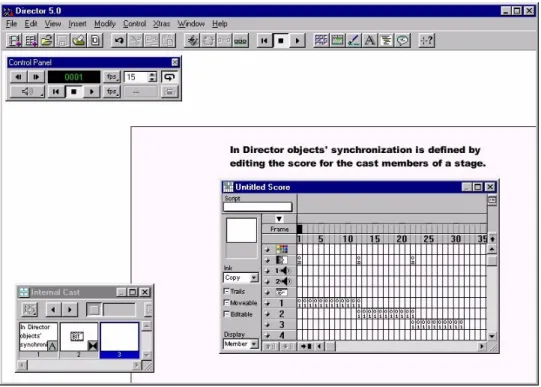Open the Script window toolbar icon
This screenshot has height=387, width=541.
point(386,41)
